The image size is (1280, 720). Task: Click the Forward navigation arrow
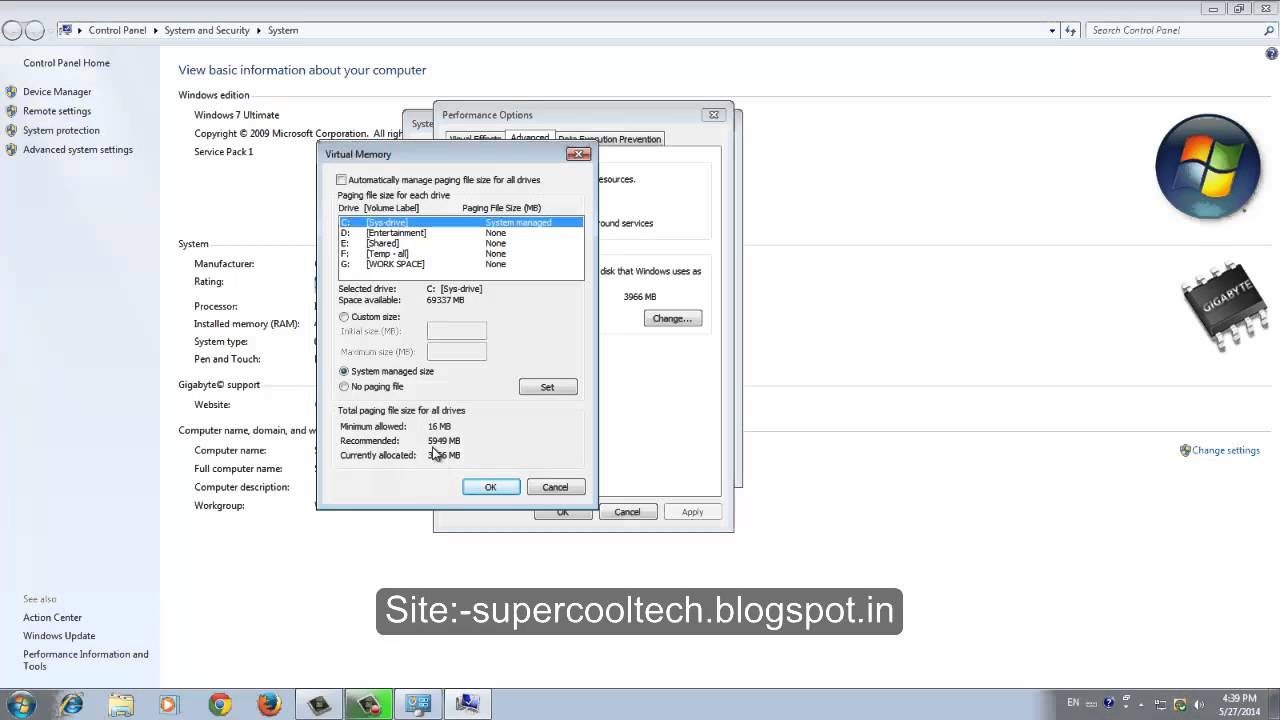point(35,30)
